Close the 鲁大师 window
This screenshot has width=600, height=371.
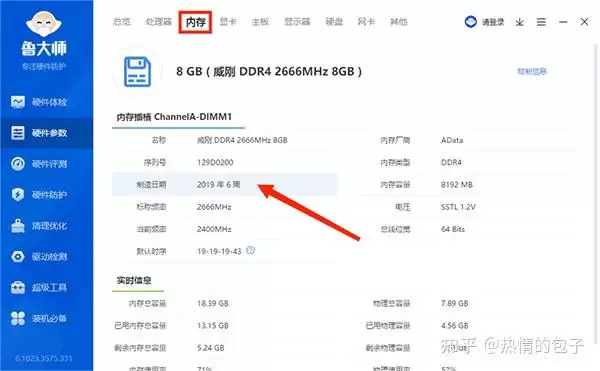pyautogui.click(x=584, y=22)
